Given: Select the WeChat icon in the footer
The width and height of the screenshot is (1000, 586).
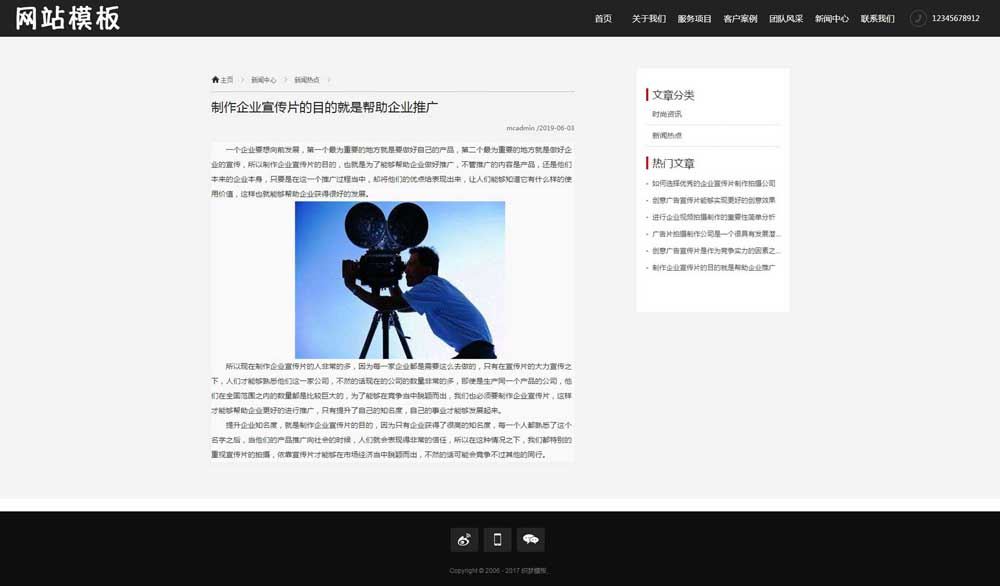Looking at the screenshot, I should 531,539.
